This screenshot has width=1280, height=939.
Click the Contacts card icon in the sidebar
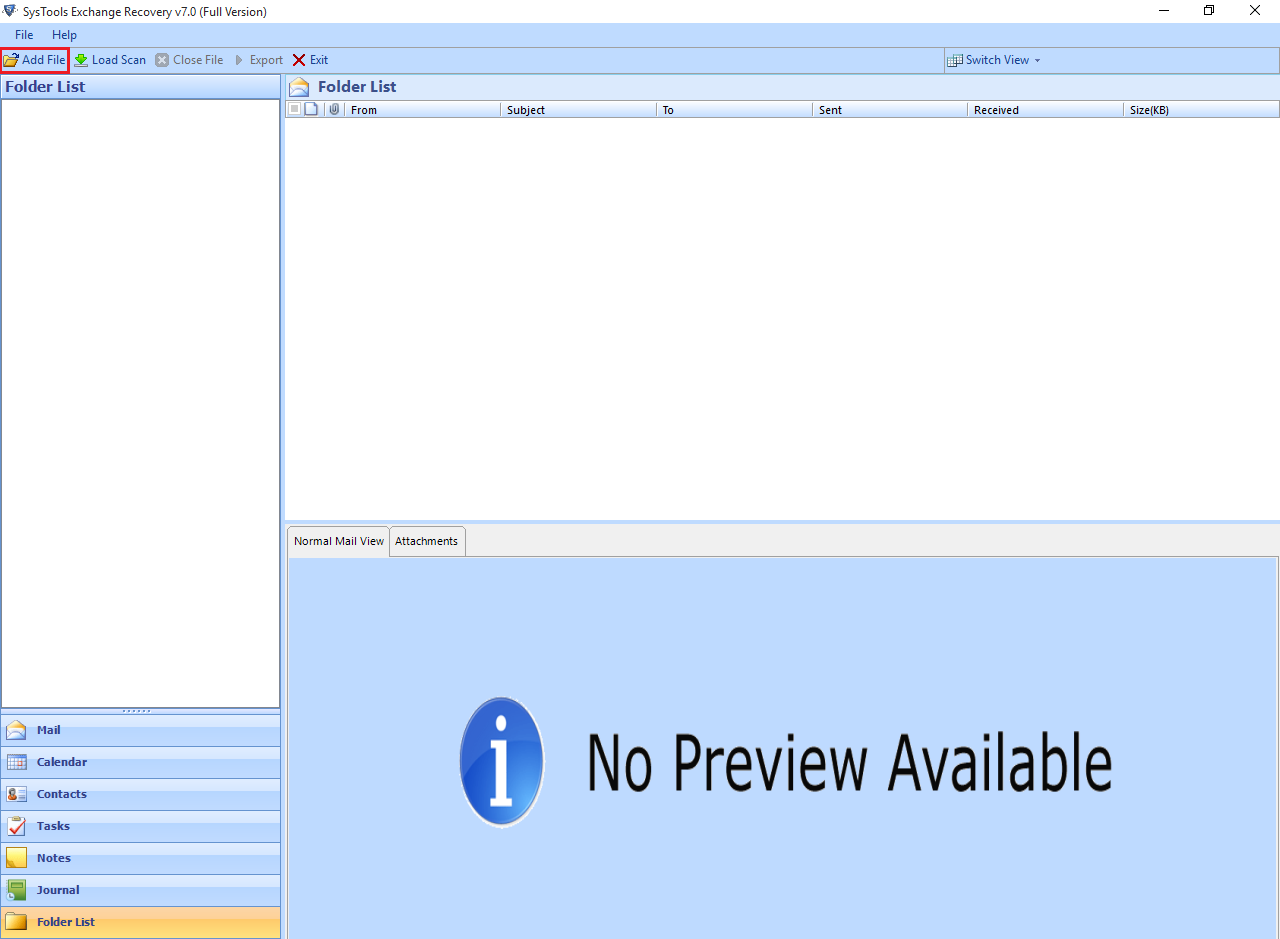click(16, 794)
